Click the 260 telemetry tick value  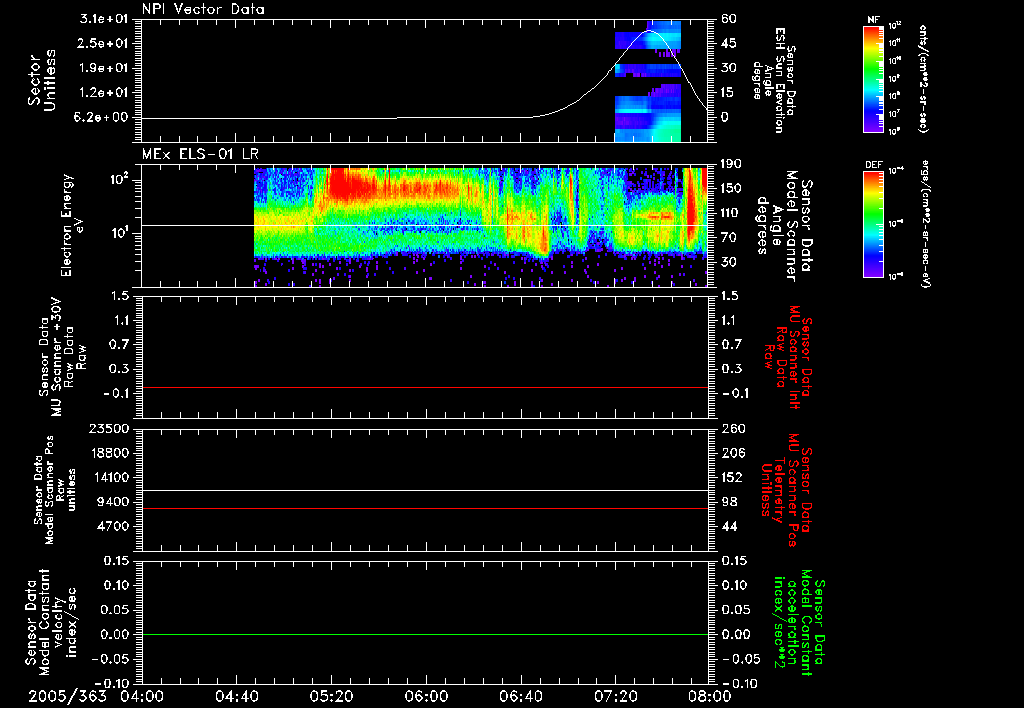pos(733,428)
